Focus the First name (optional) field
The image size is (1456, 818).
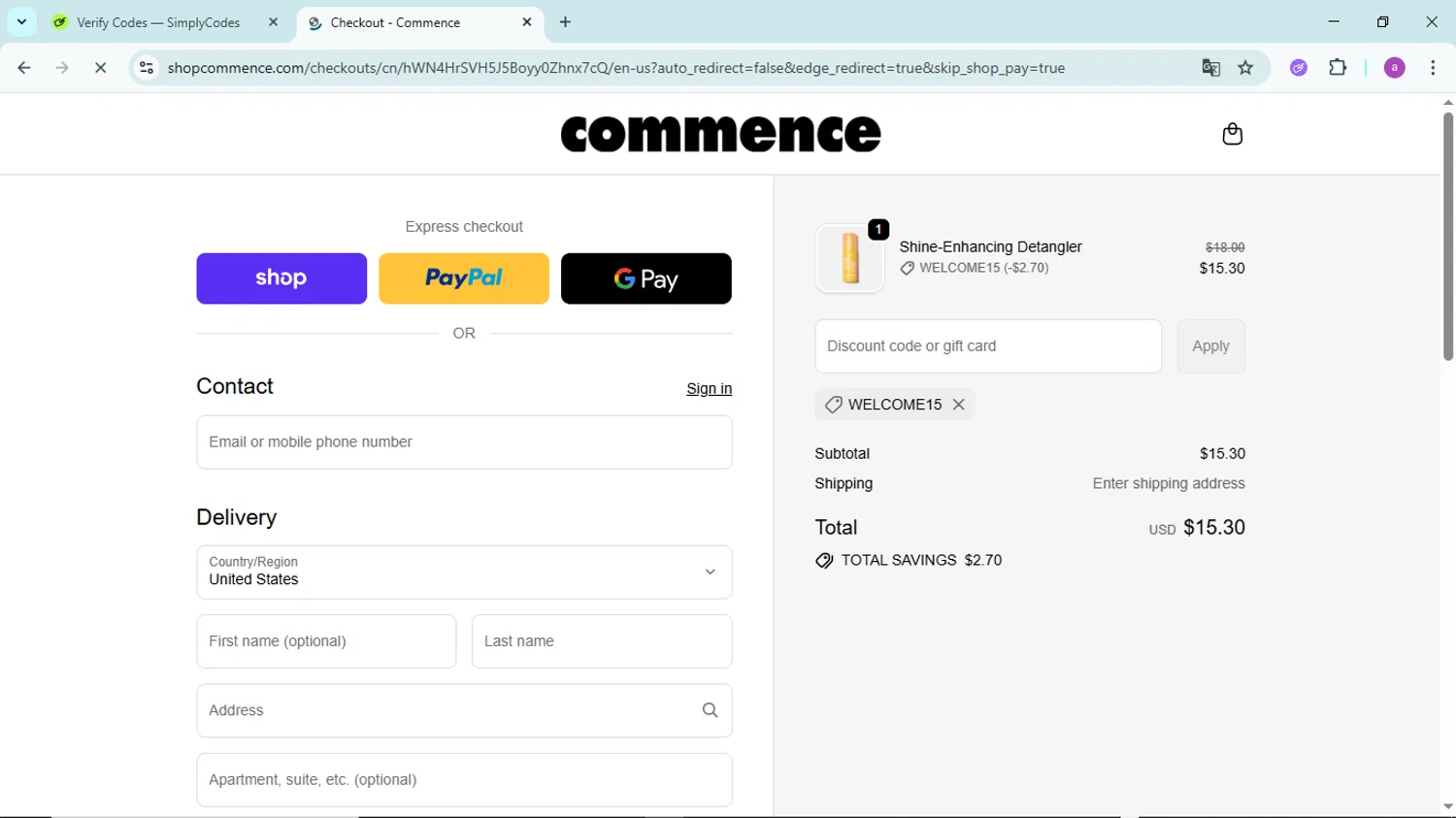point(326,641)
